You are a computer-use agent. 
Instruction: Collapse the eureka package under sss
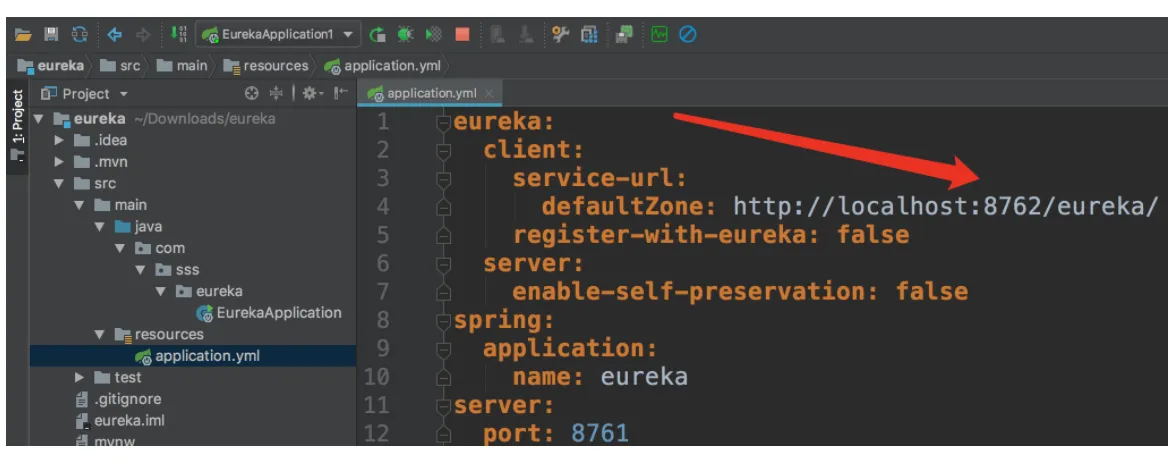[x=160, y=291]
